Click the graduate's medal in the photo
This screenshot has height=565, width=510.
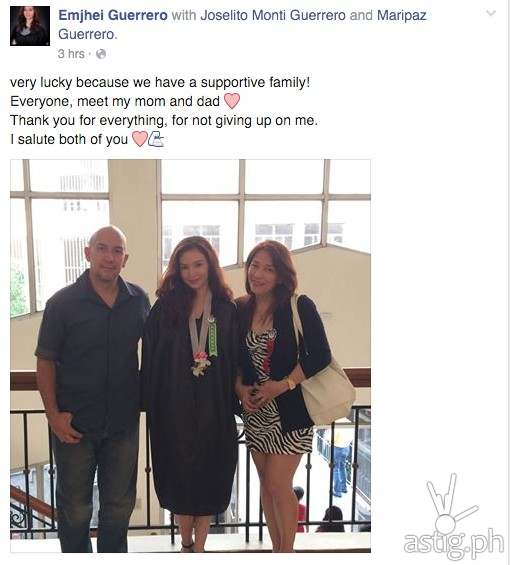click(x=201, y=365)
